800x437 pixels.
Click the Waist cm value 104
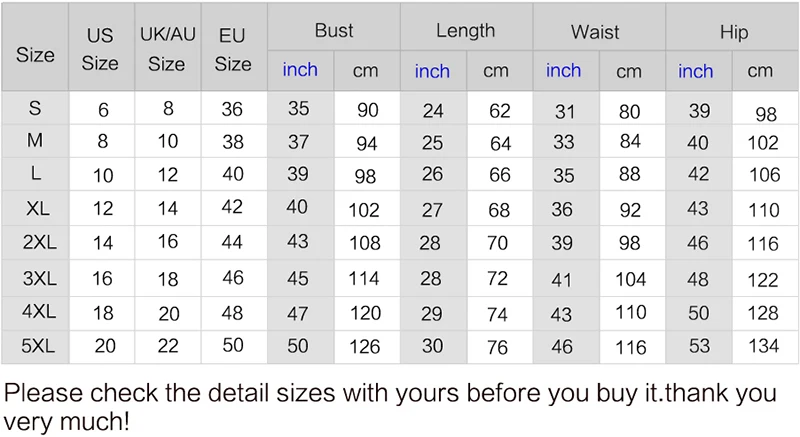[x=630, y=279]
